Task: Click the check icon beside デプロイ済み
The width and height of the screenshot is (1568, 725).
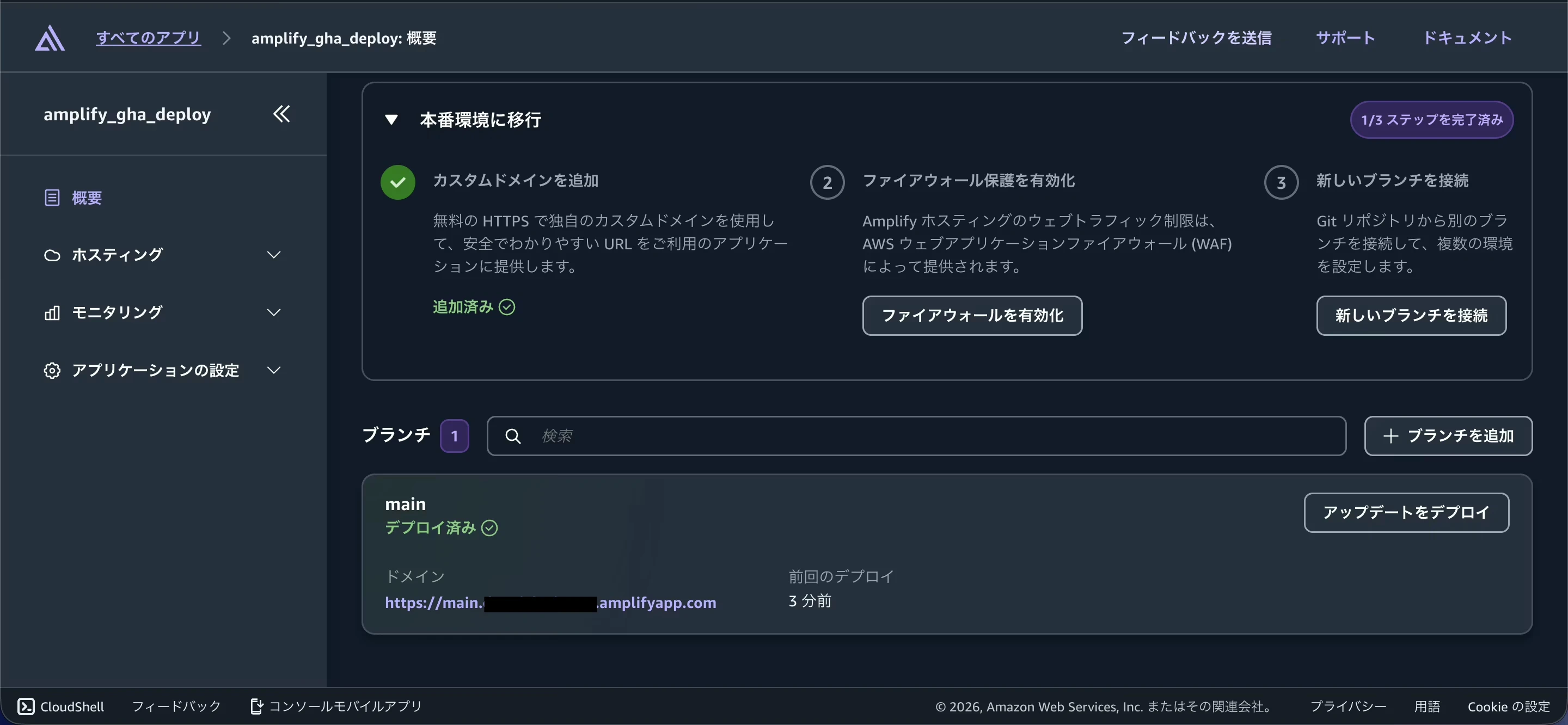Action: coord(489,528)
